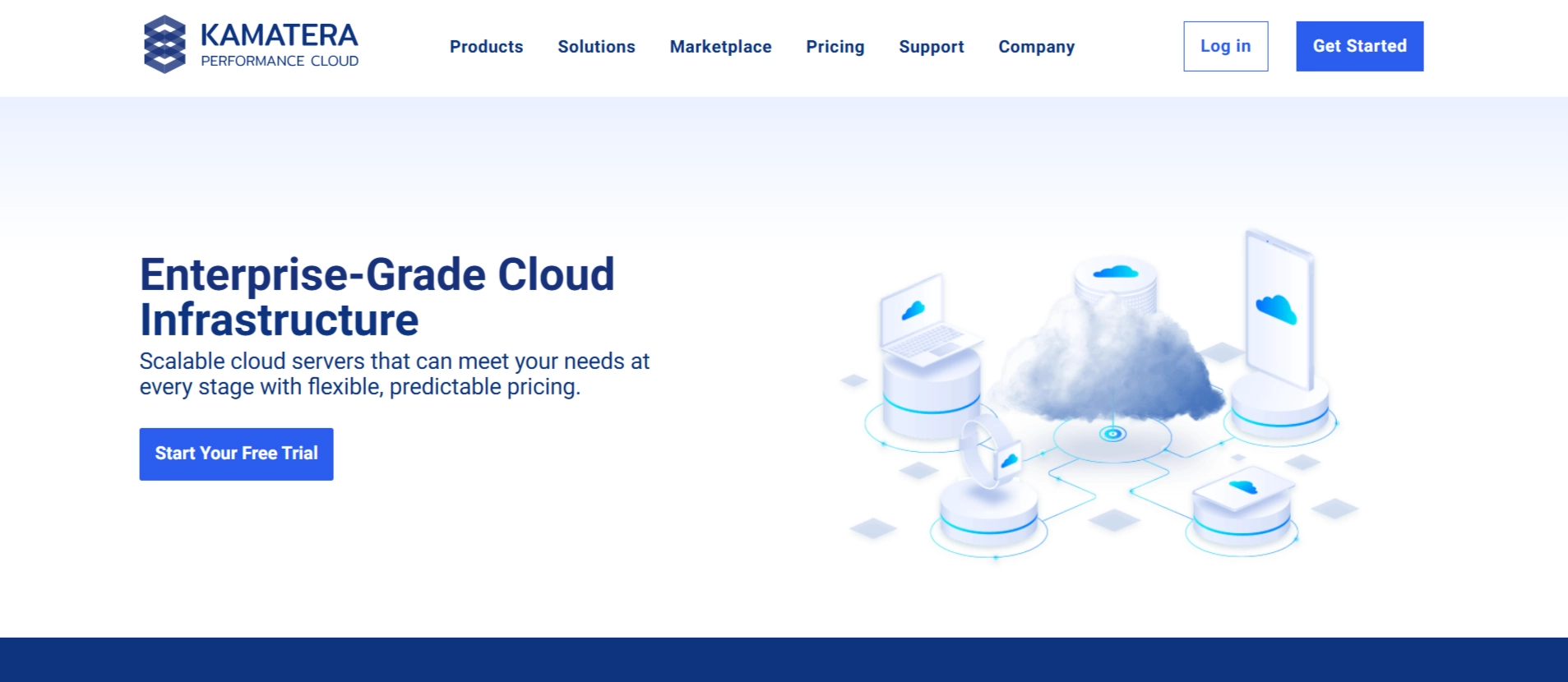This screenshot has height=682, width=1568.
Task: Open the Products menu
Action: pyautogui.click(x=486, y=47)
